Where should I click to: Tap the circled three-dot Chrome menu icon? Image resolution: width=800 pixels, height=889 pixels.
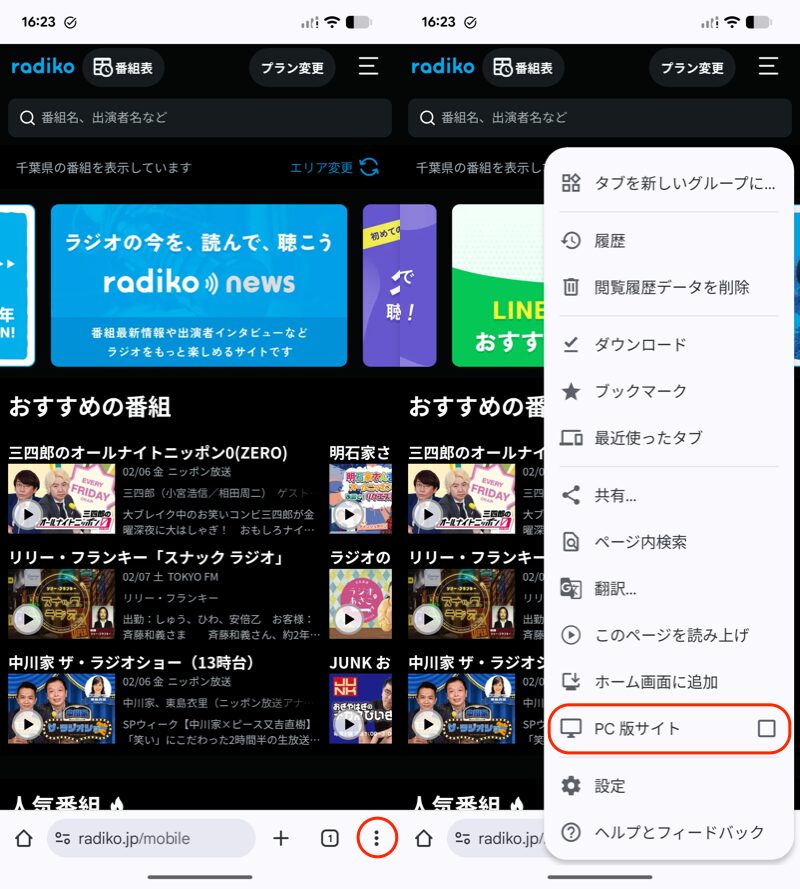(x=375, y=837)
